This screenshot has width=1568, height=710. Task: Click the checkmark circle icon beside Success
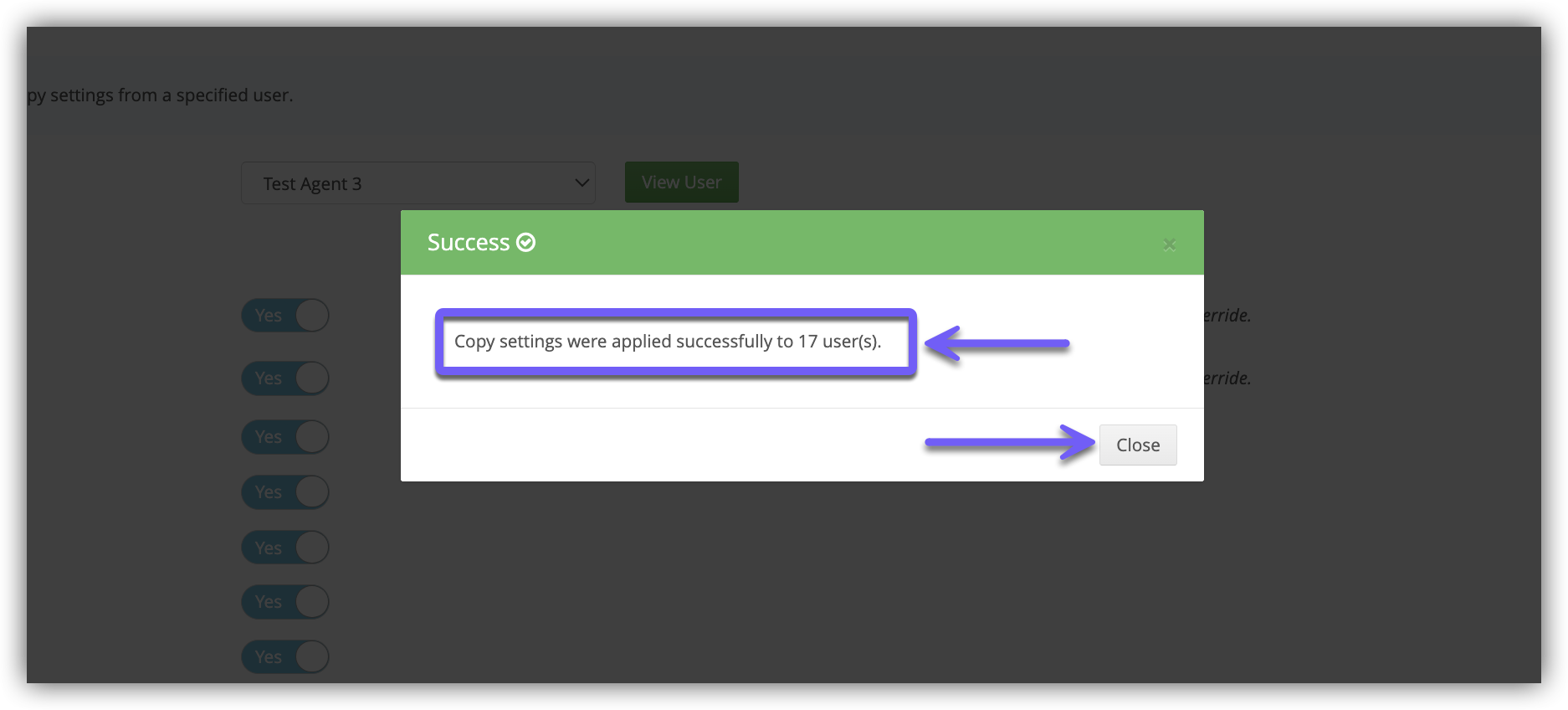pos(525,242)
